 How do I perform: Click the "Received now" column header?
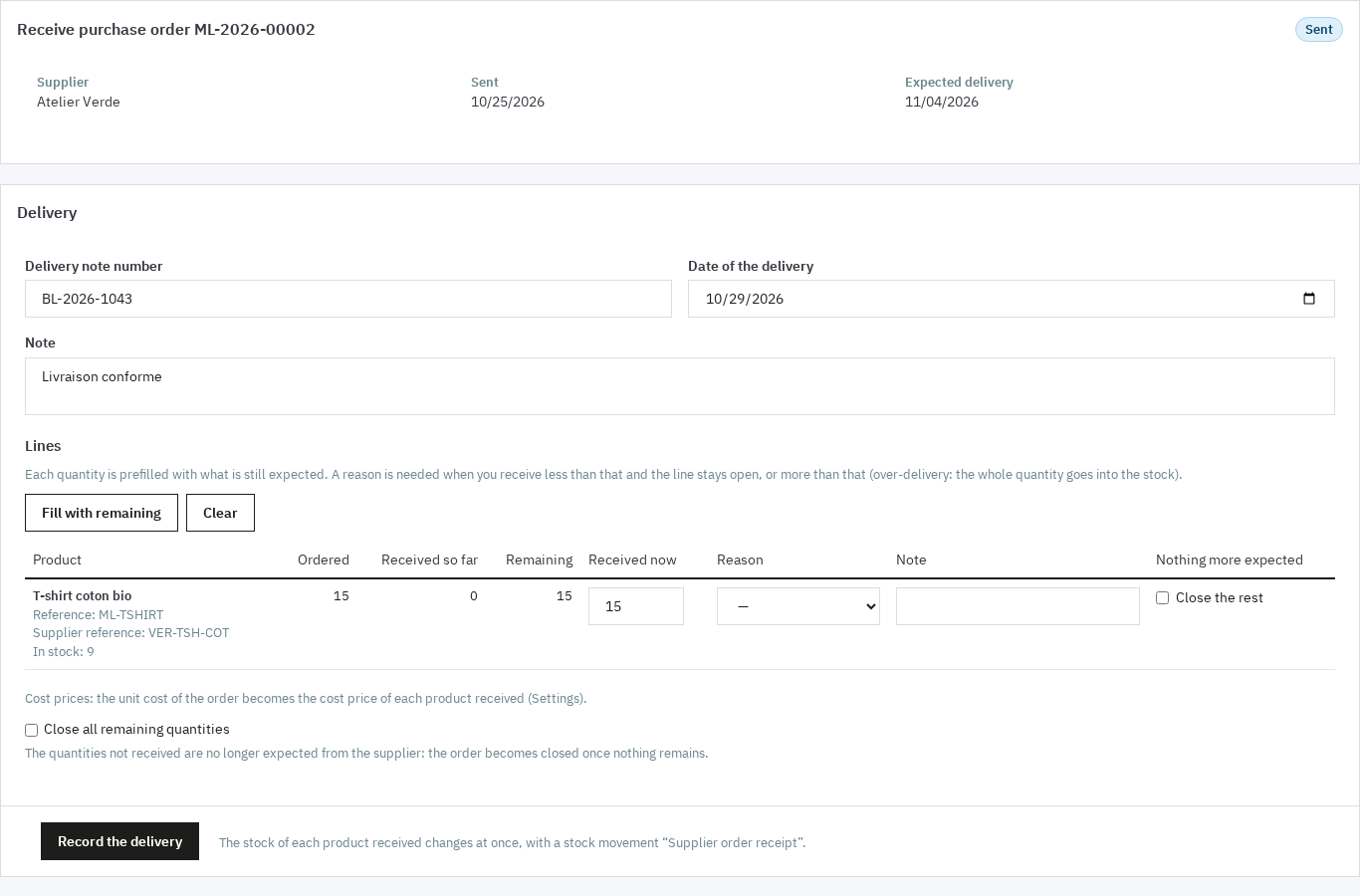click(x=632, y=560)
